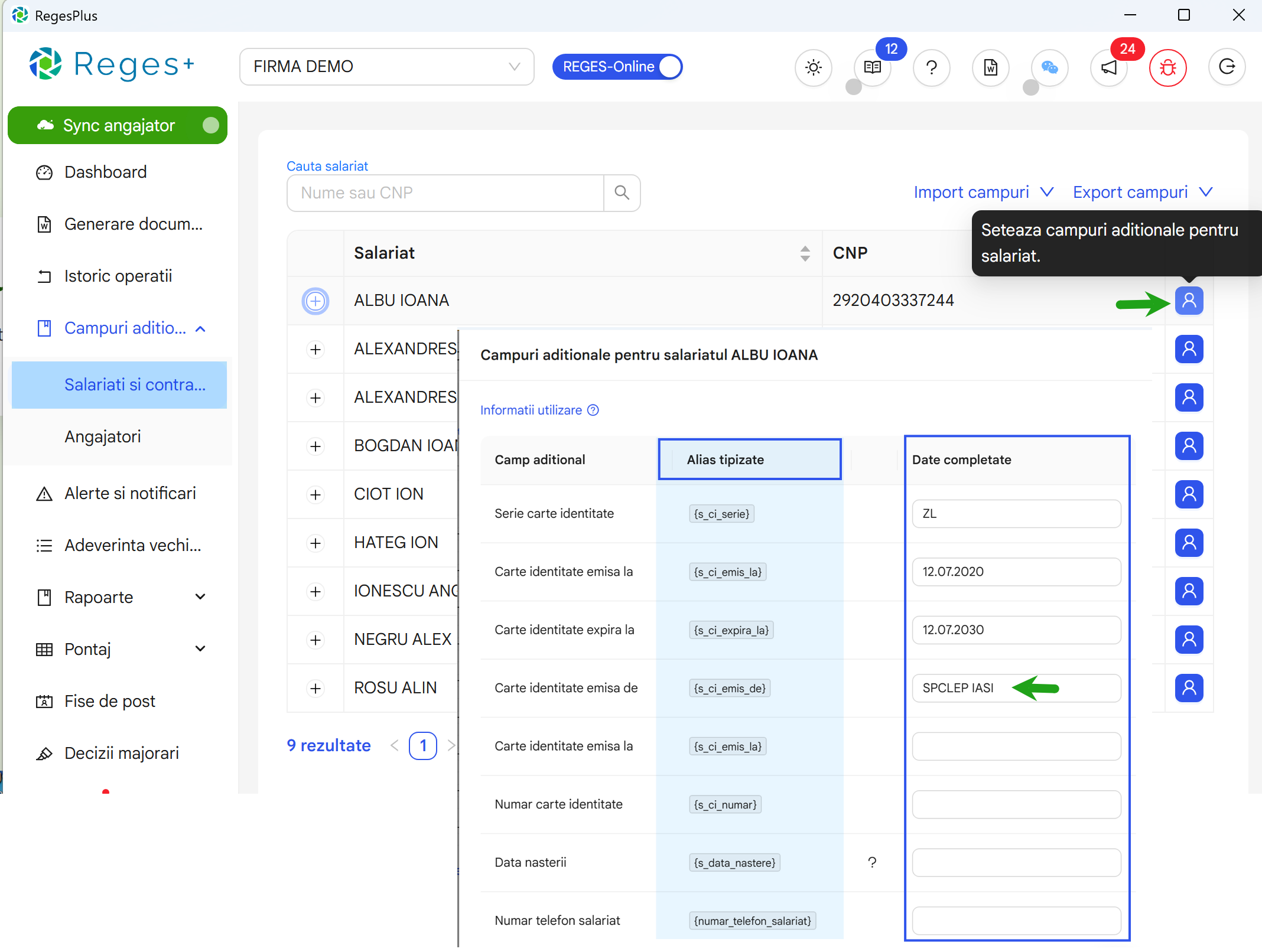Click the help circle next to Informatii utilizare
This screenshot has height=952, width=1262.
[x=593, y=410]
